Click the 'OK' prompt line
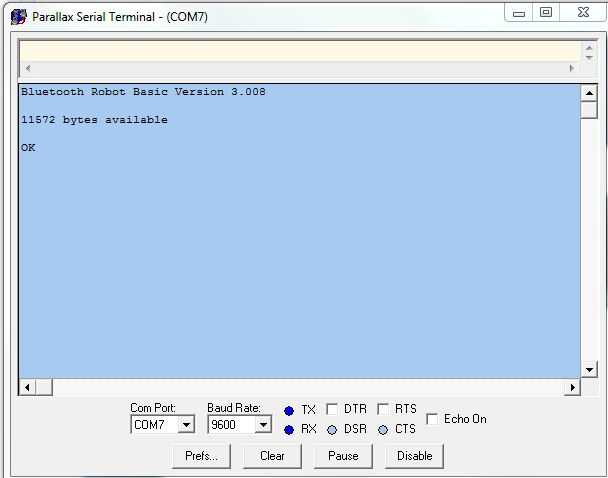608x478 pixels. (28, 148)
